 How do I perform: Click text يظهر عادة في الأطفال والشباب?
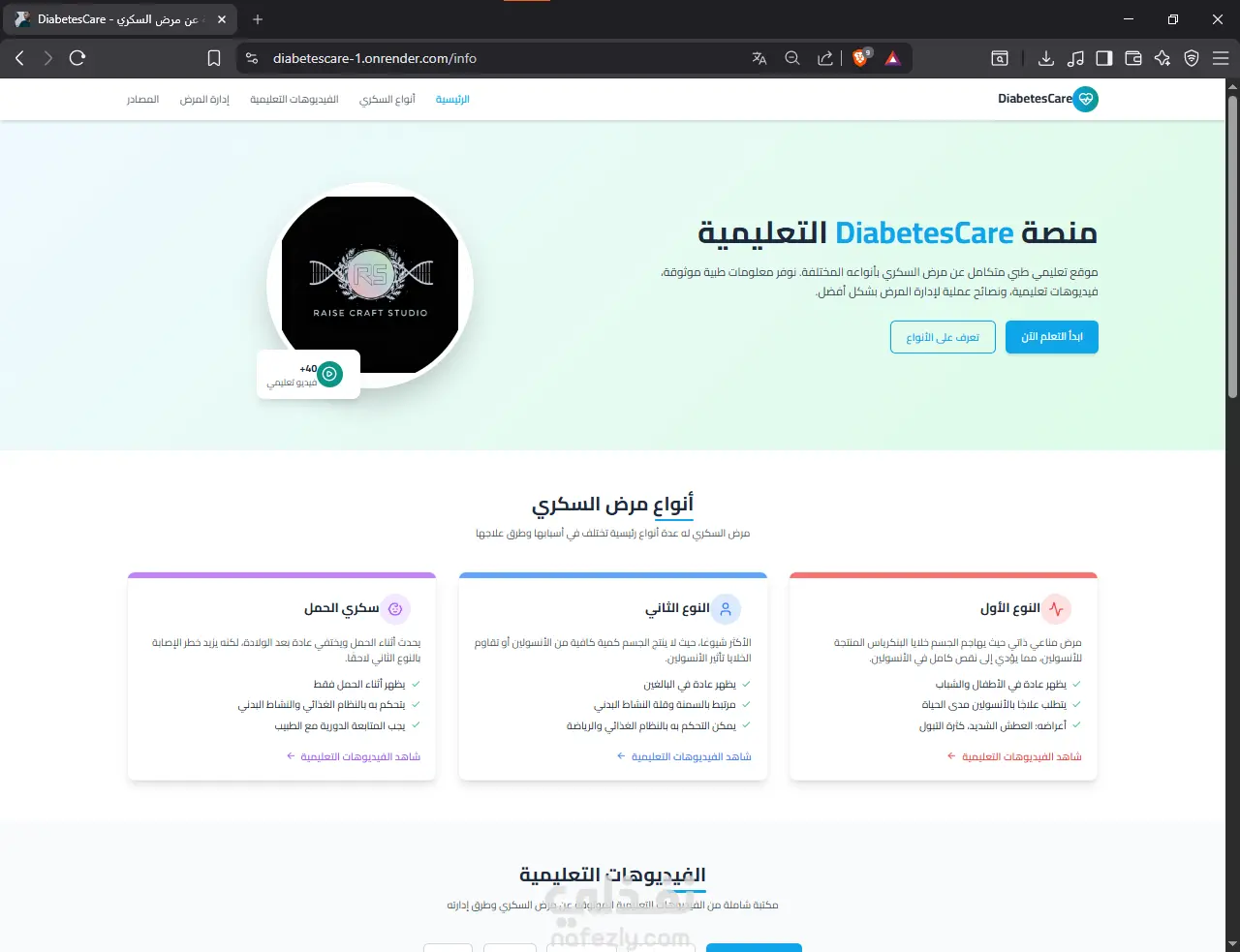[1001, 684]
